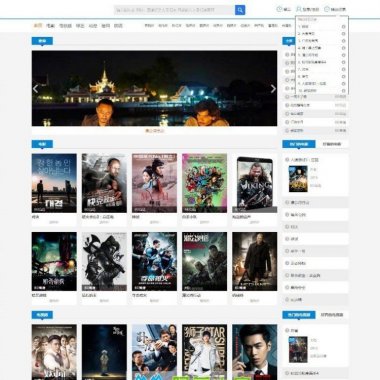Click the blue magnifier search button

point(240,10)
